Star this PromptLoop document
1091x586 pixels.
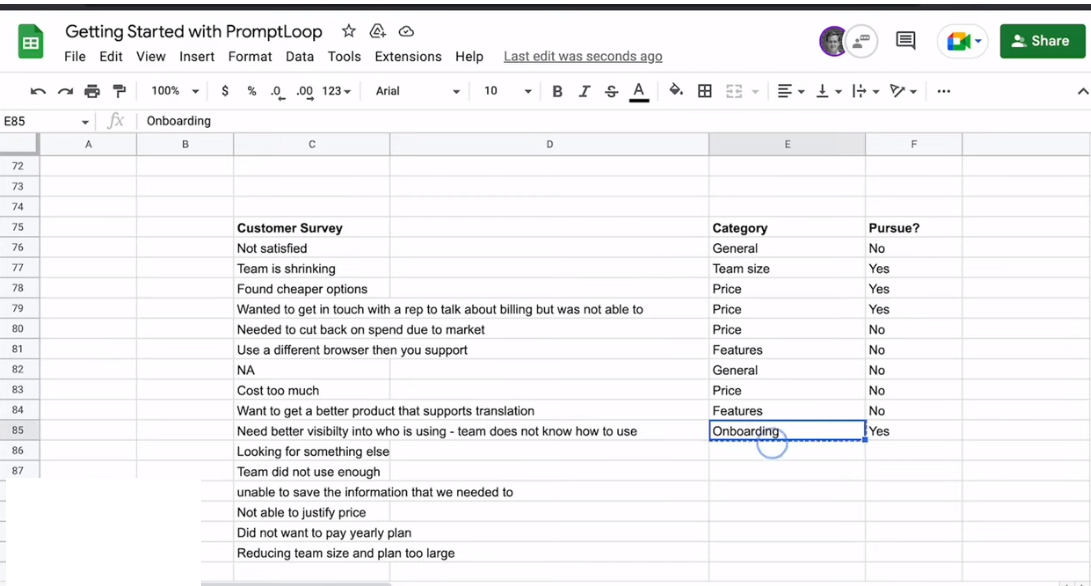point(349,32)
